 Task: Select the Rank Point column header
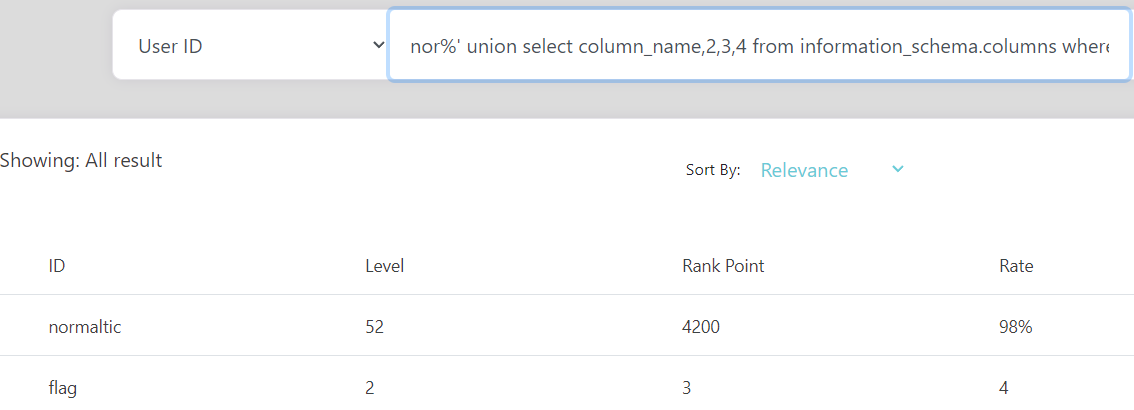(x=723, y=266)
